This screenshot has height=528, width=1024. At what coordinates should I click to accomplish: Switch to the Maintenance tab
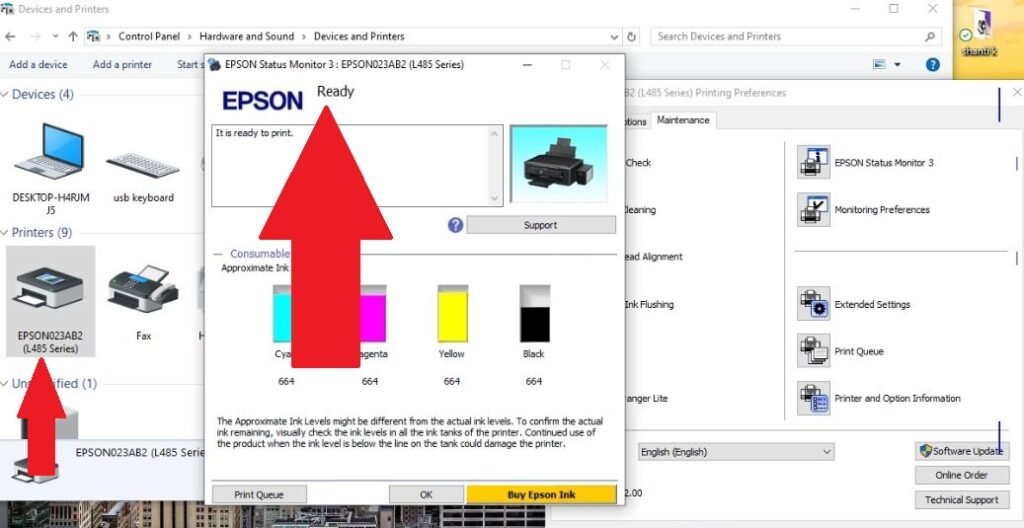point(682,120)
